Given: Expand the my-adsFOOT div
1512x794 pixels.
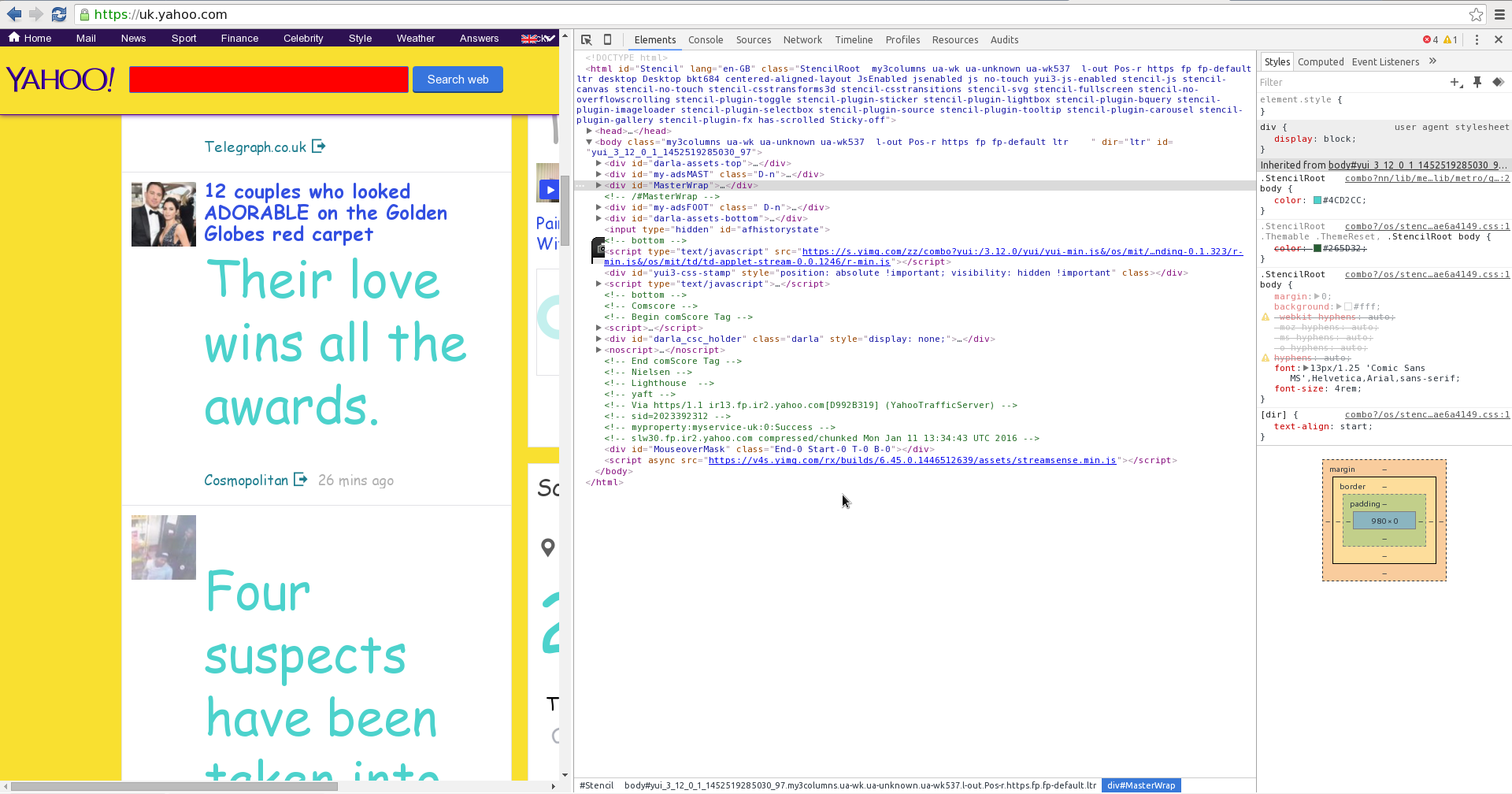Looking at the screenshot, I should point(598,207).
